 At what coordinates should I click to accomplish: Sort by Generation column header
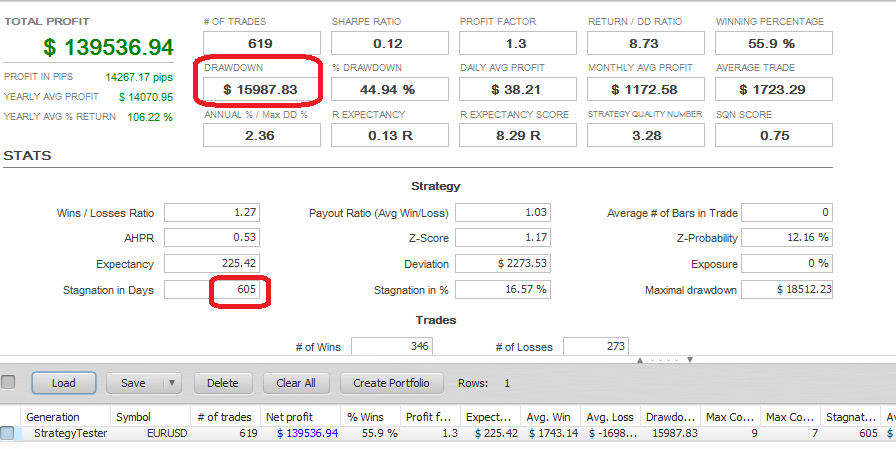click(x=53, y=417)
